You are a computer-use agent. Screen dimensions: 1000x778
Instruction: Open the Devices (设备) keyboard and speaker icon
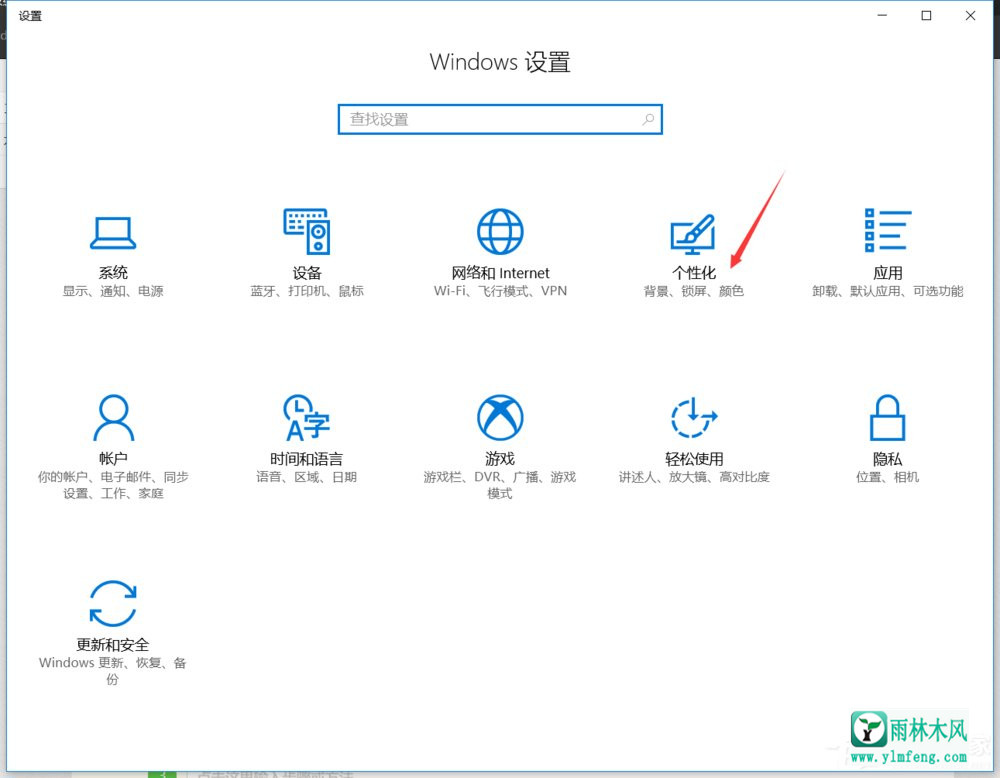pos(307,231)
